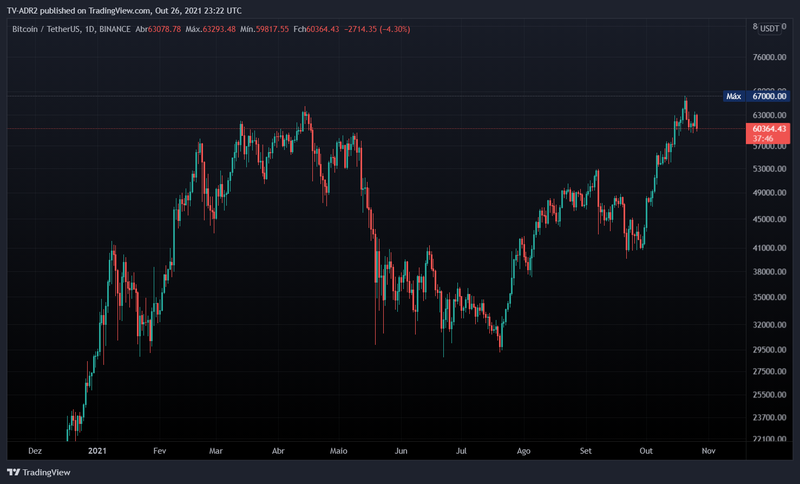Click the 49000.00 price axis label
Image resolution: width=800 pixels, height=484 pixels.
coord(769,193)
